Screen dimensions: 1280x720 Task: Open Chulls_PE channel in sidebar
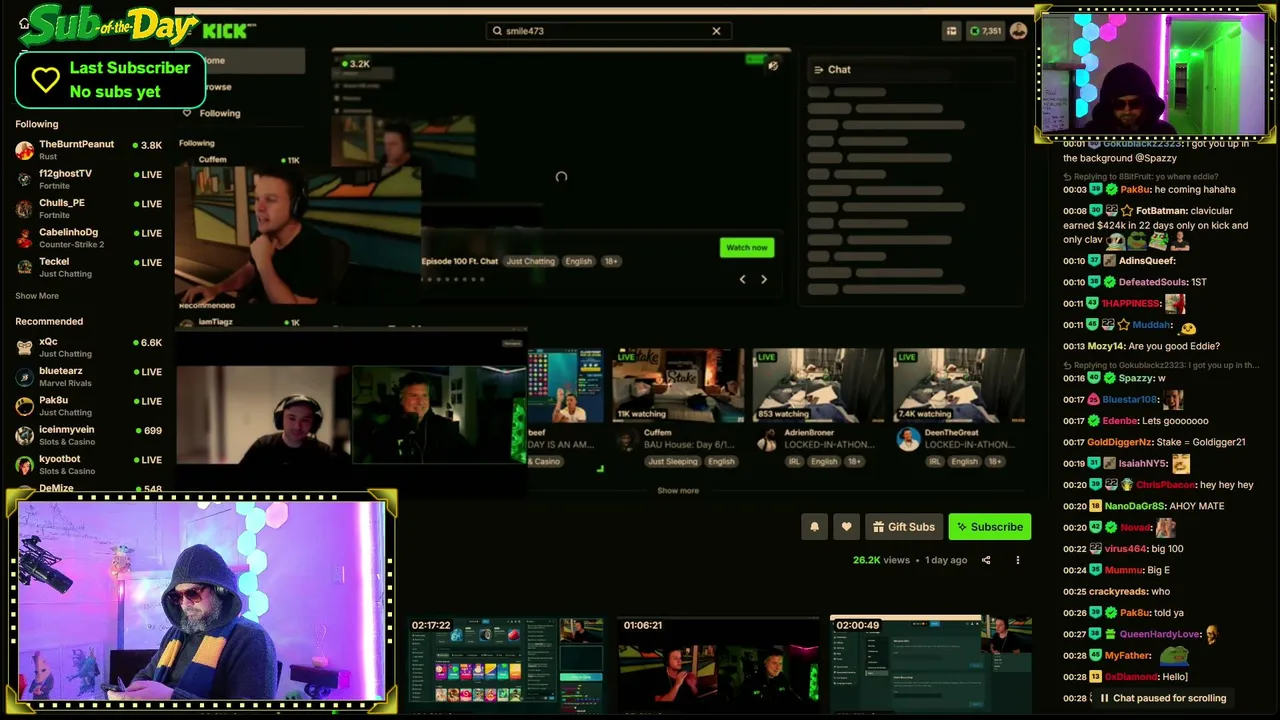pos(88,208)
